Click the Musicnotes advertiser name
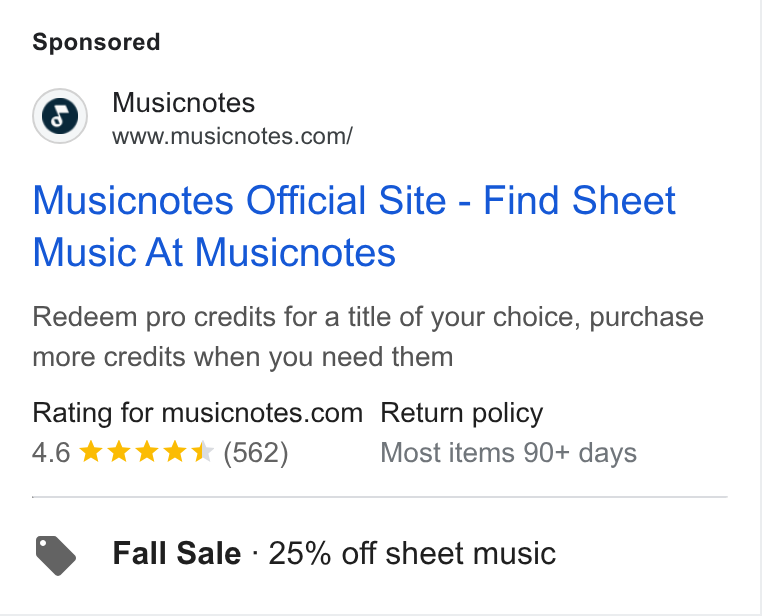 pyautogui.click(x=183, y=103)
